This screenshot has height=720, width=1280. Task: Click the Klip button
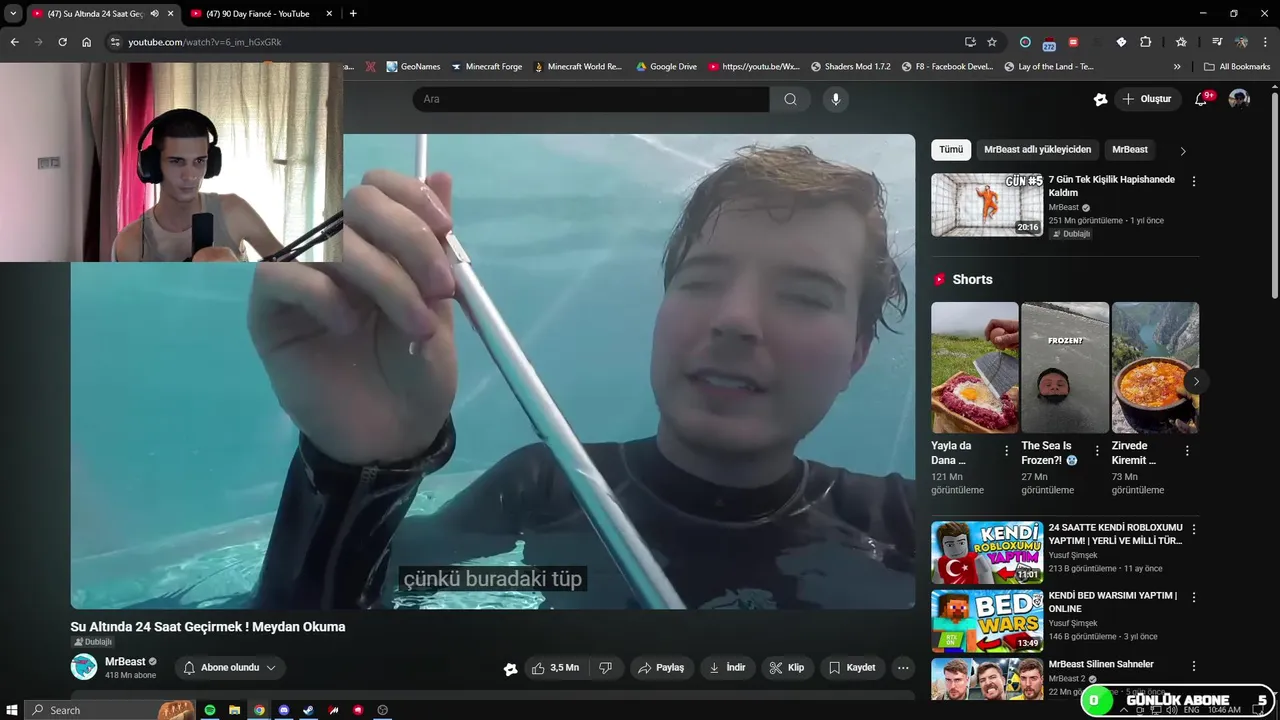pos(787,668)
